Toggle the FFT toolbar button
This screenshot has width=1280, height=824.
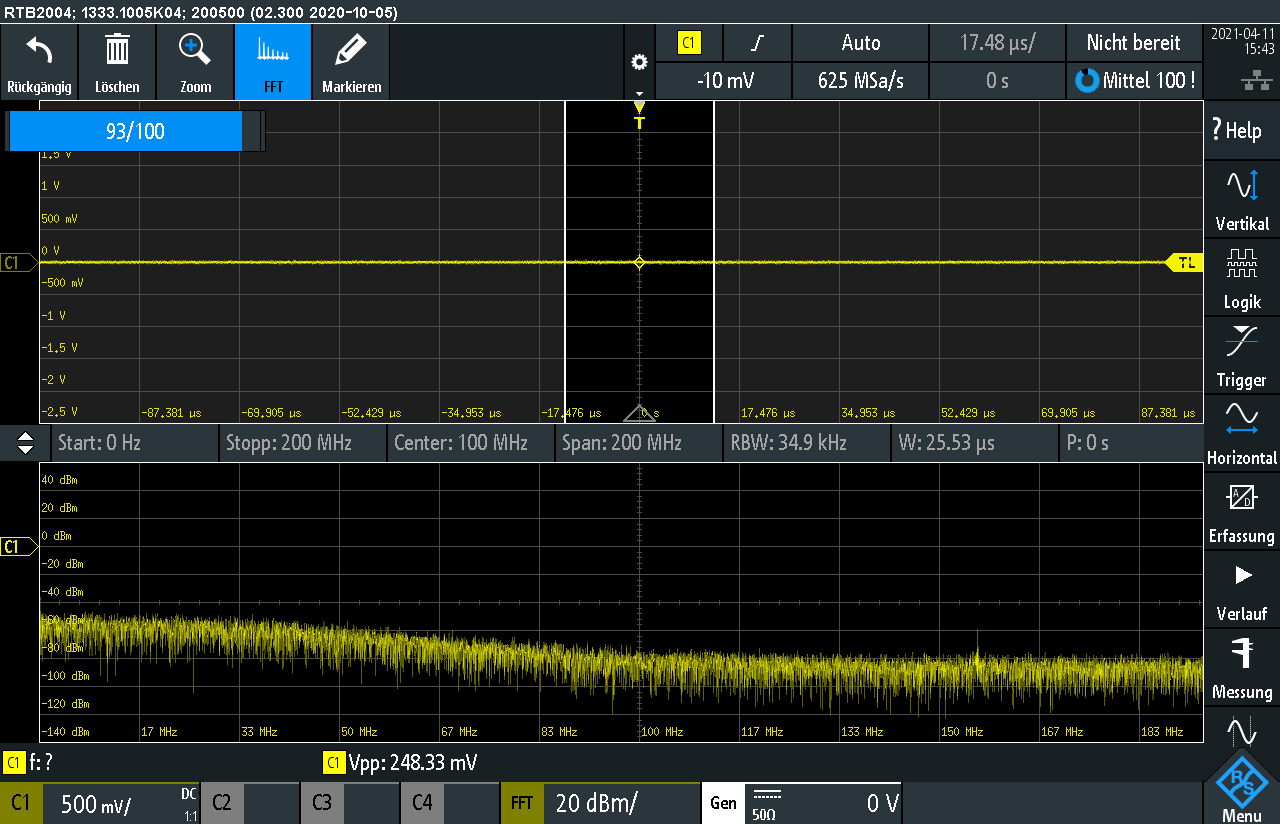[273, 62]
